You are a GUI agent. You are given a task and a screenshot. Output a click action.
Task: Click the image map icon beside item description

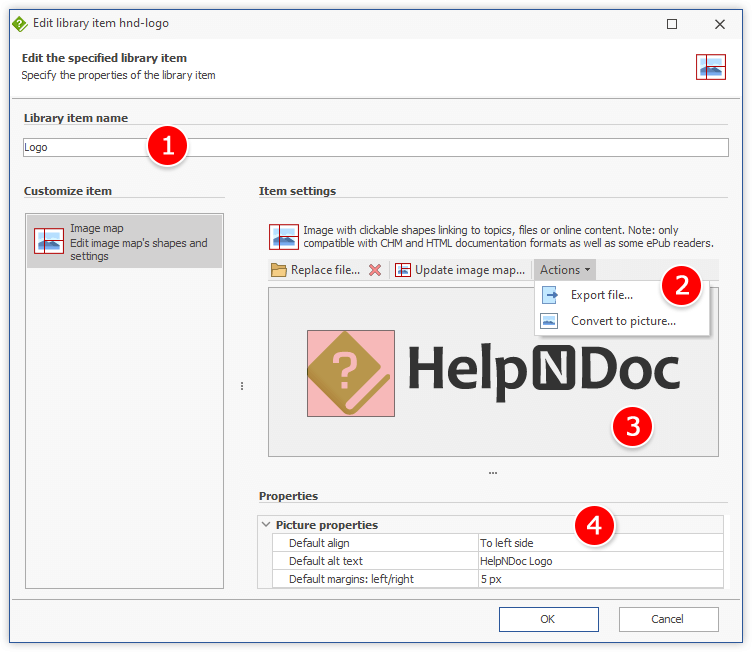(283, 237)
